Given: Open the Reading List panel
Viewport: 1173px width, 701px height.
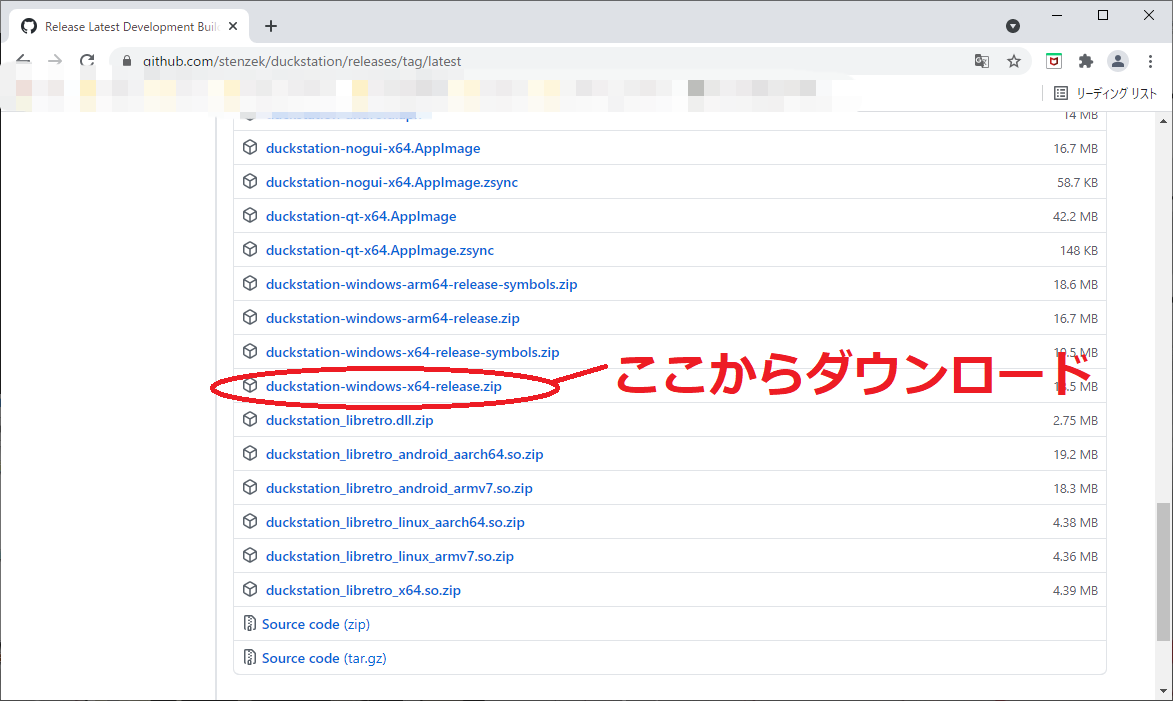Looking at the screenshot, I should 1105,93.
